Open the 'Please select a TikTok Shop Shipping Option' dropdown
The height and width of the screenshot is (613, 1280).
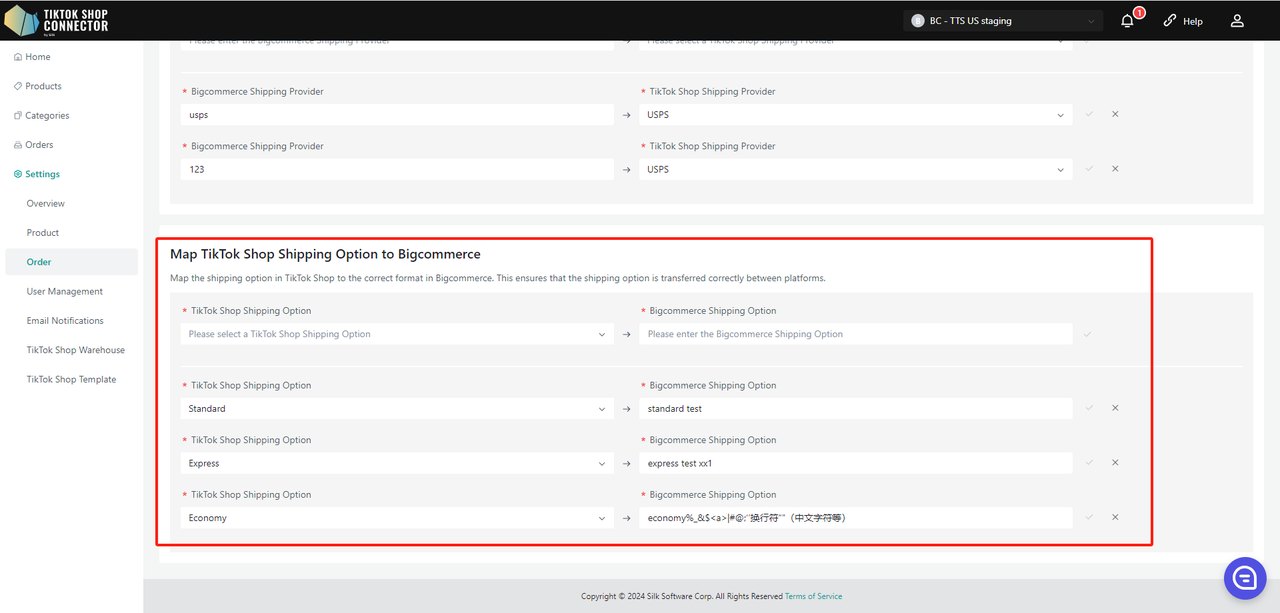tap(397, 334)
